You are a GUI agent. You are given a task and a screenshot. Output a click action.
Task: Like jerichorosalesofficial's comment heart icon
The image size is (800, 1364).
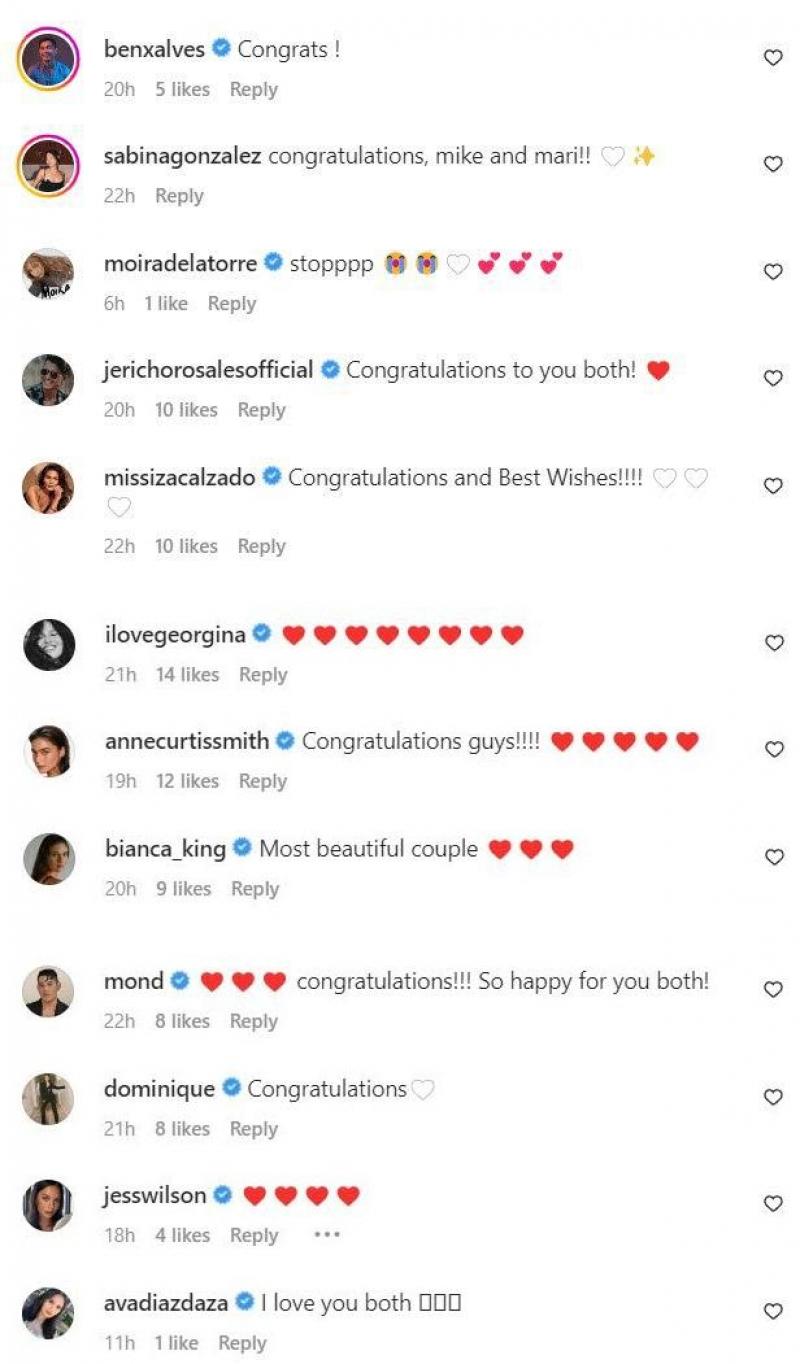773,378
